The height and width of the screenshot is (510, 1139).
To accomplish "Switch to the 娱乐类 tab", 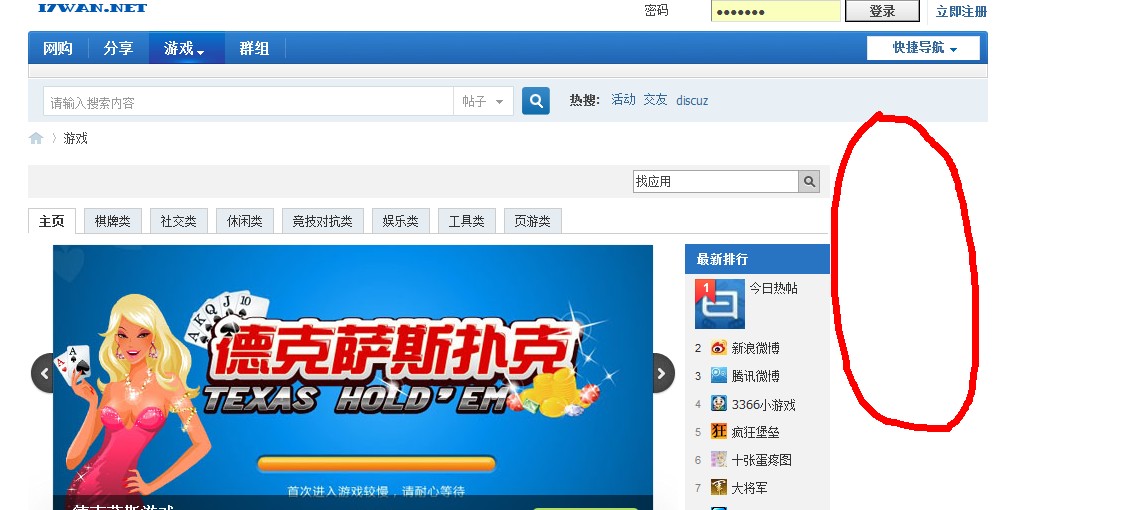I will (x=401, y=222).
